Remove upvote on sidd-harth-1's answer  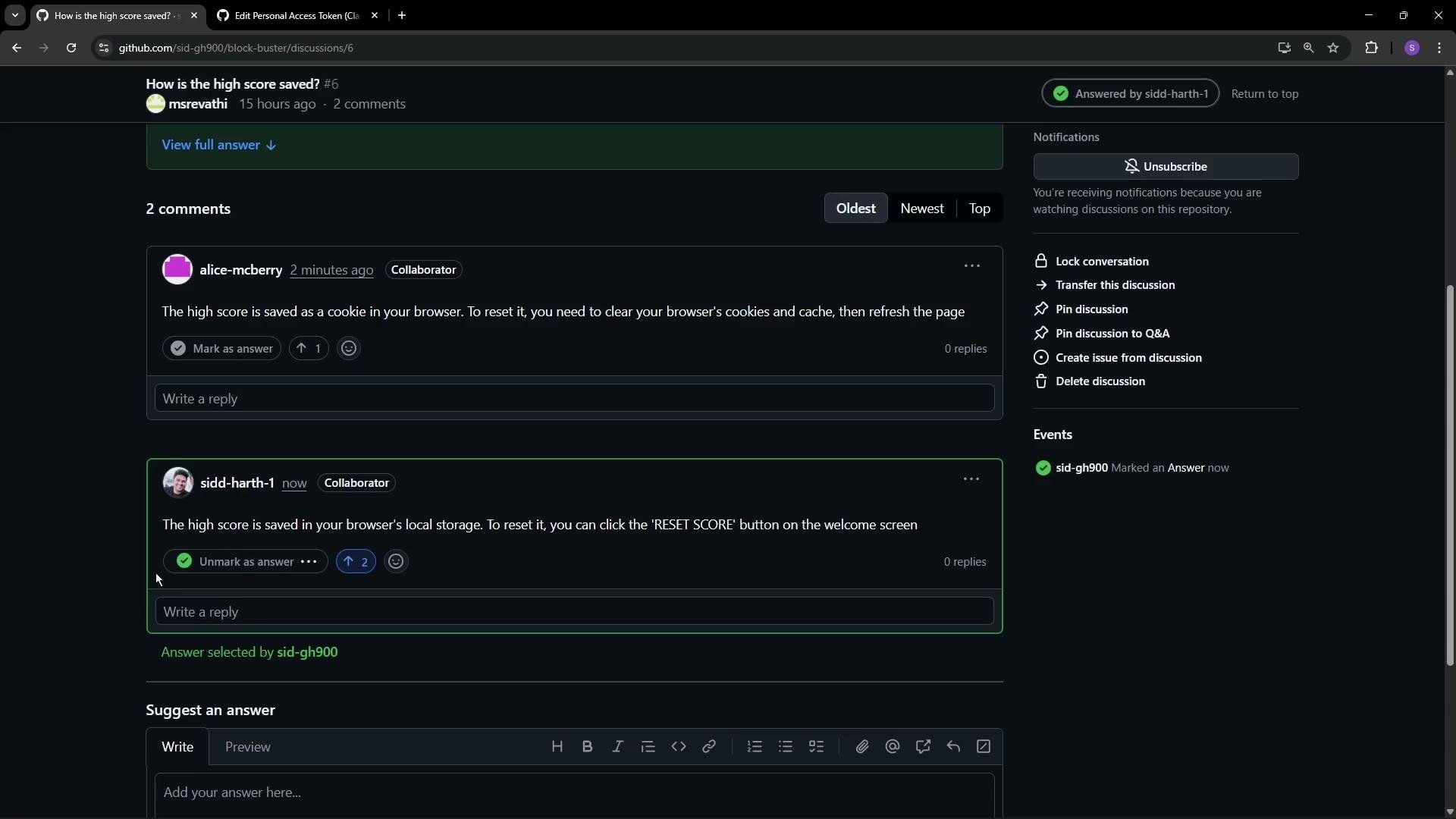pyautogui.click(x=356, y=562)
